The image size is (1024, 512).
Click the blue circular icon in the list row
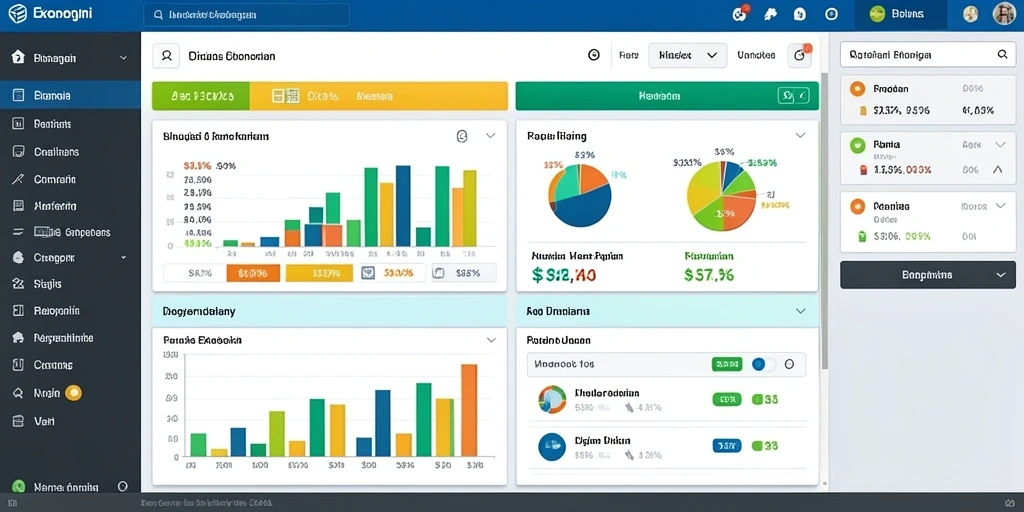tap(552, 446)
